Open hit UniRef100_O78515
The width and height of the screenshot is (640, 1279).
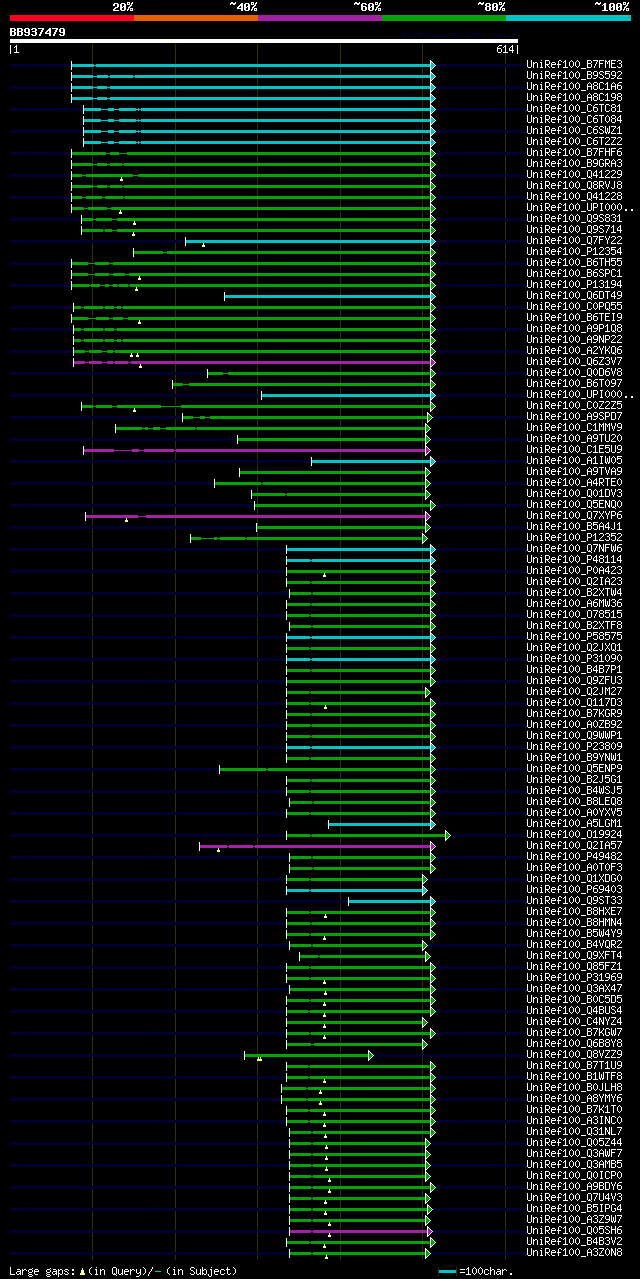[574, 615]
